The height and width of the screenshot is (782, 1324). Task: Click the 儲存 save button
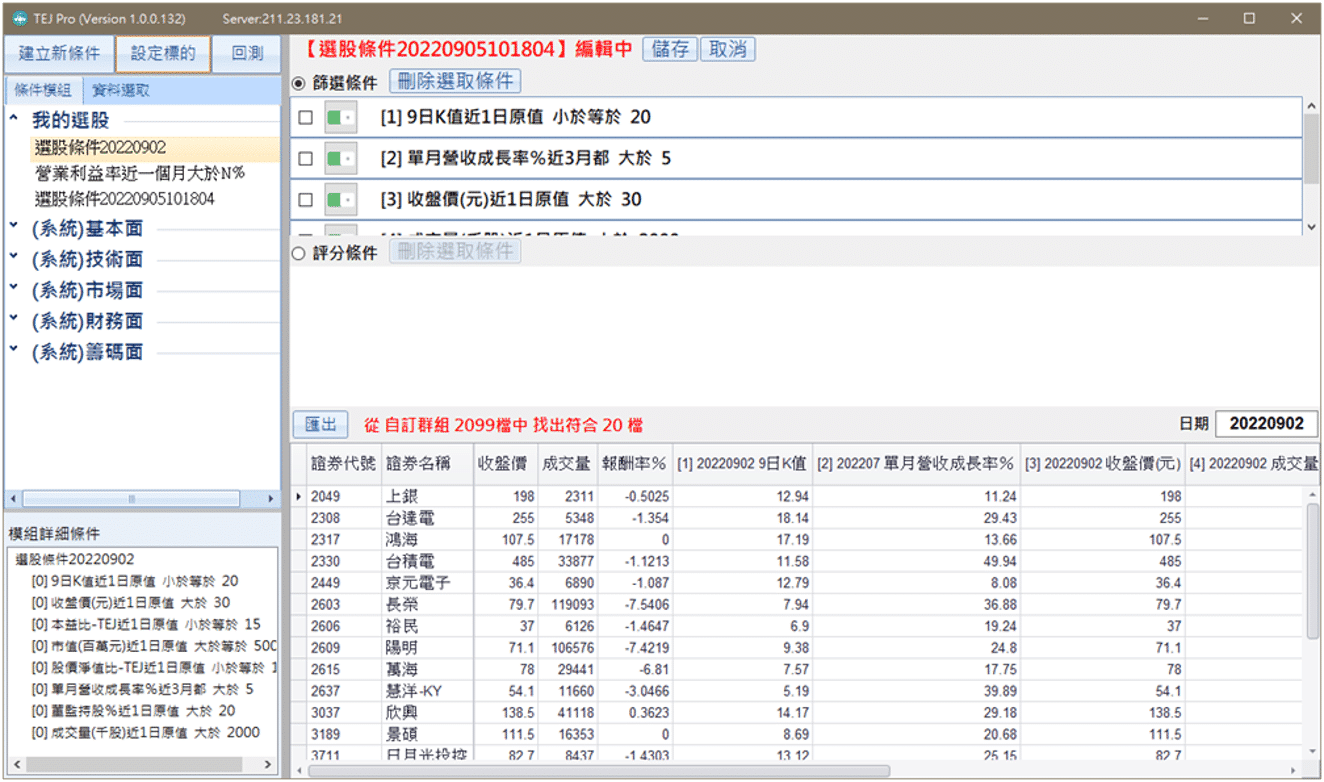(669, 48)
